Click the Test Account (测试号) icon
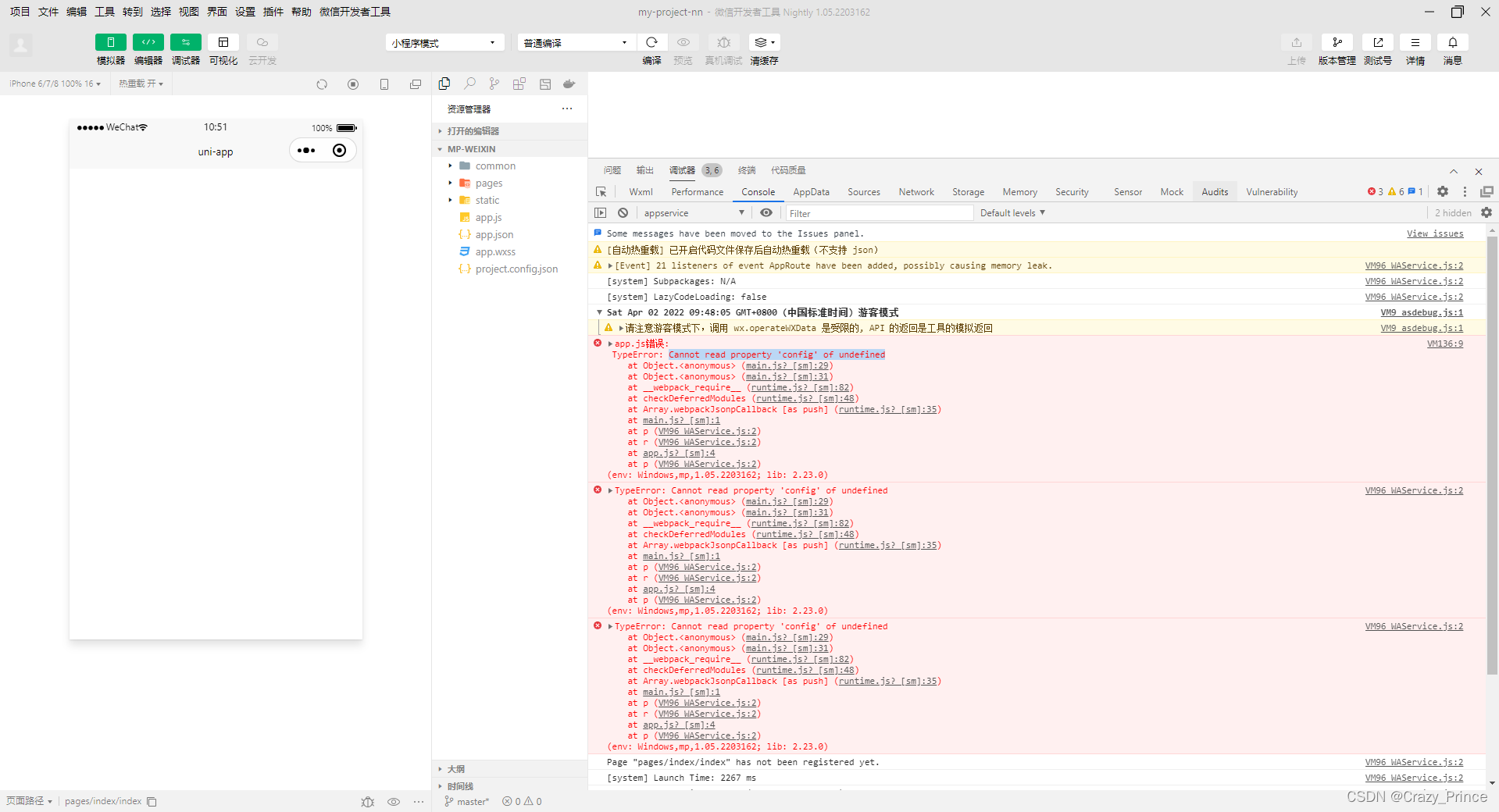Image resolution: width=1499 pixels, height=812 pixels. click(x=1378, y=42)
